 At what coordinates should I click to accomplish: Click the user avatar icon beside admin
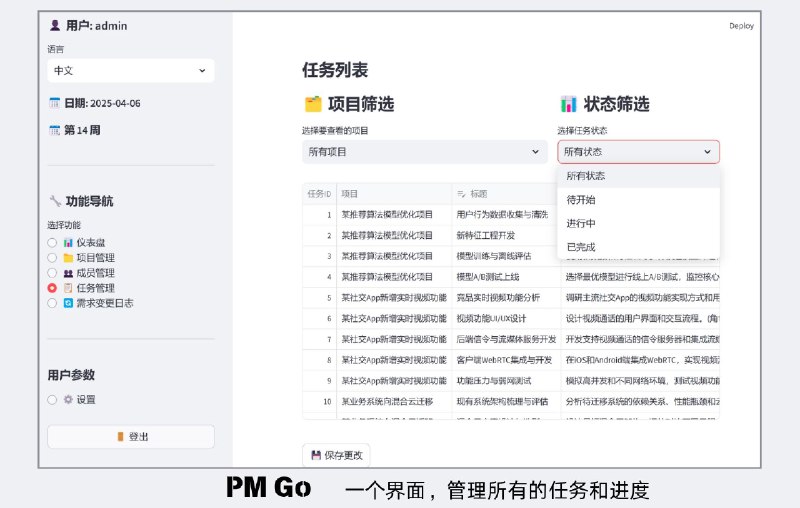click(55, 26)
